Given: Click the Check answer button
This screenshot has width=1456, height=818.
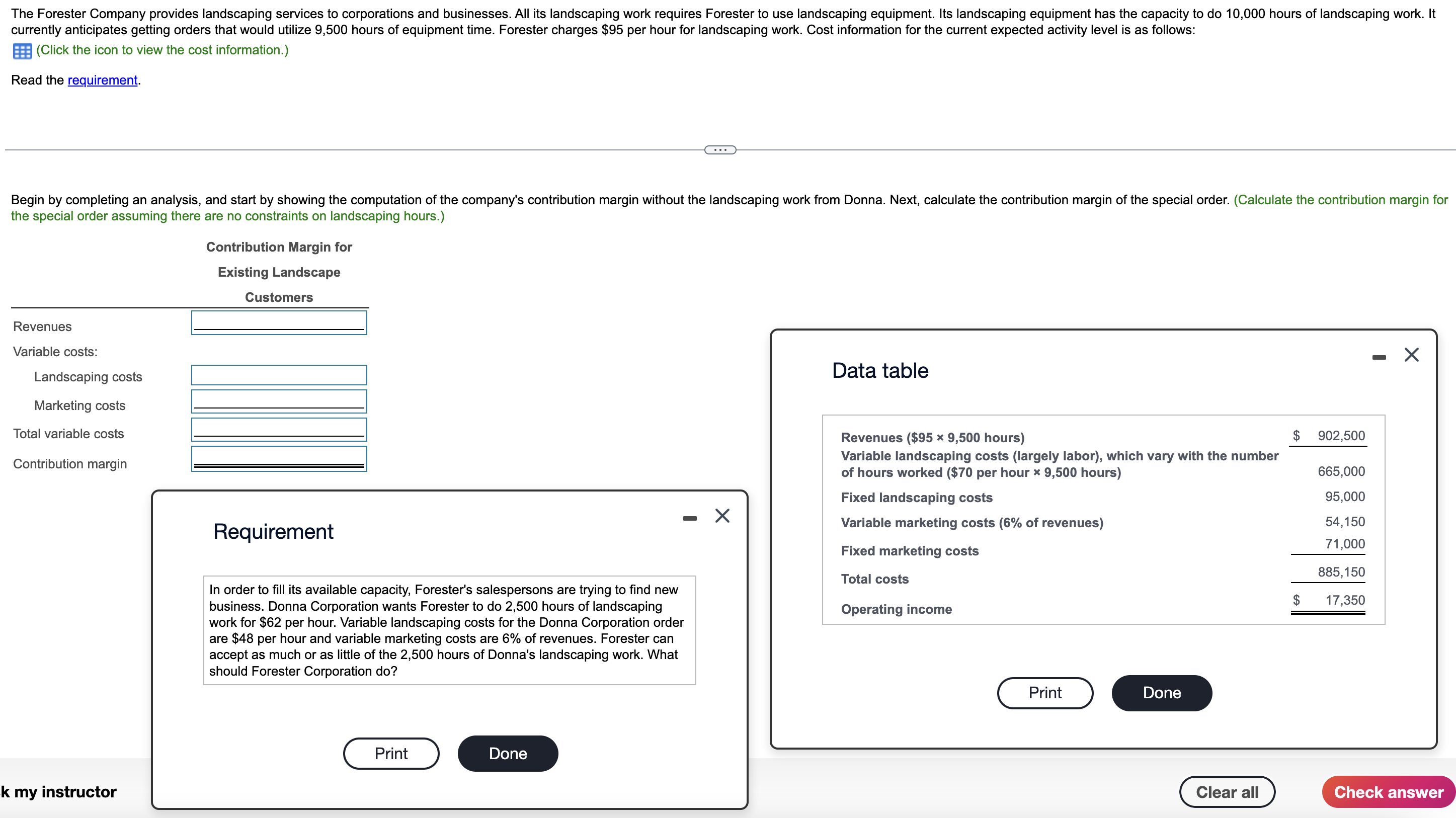Looking at the screenshot, I should 1388,791.
